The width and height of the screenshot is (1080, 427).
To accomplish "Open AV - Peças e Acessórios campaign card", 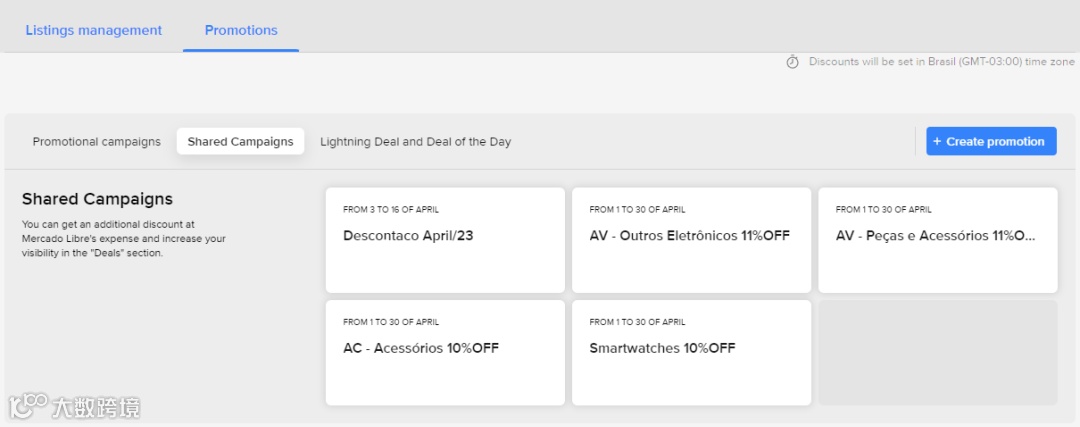I will (x=937, y=240).
